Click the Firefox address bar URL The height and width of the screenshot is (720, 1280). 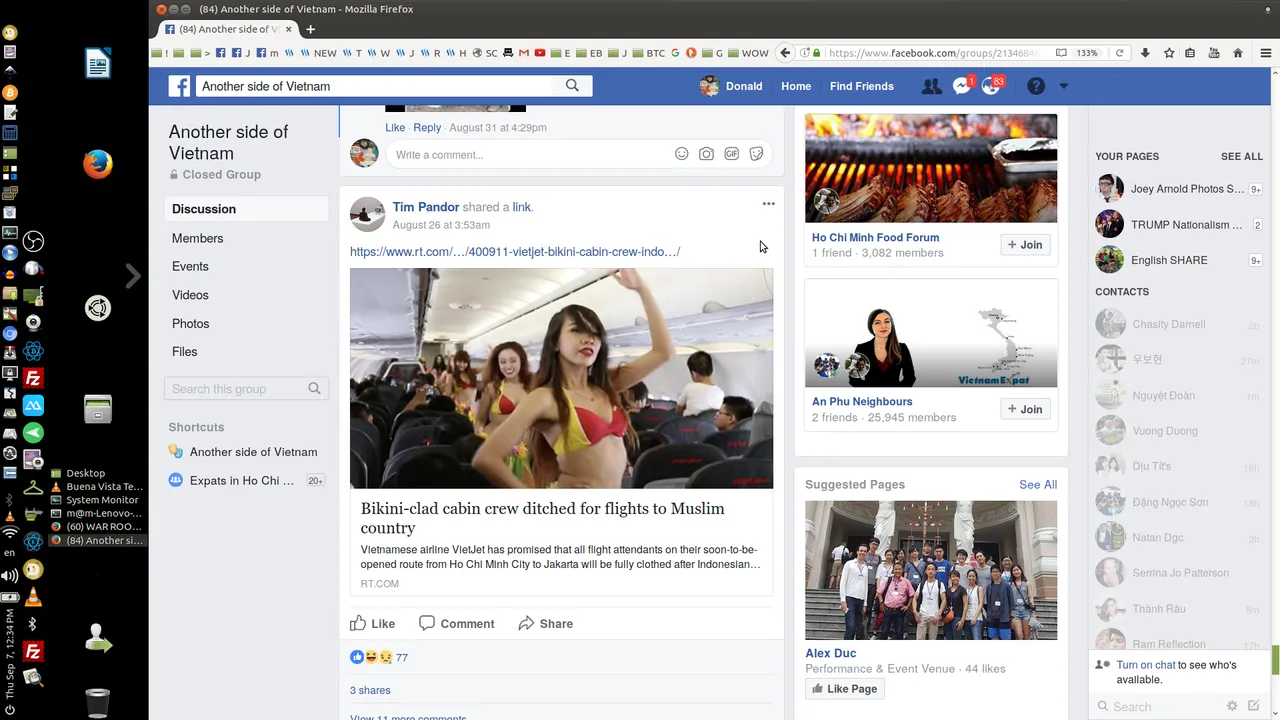tap(934, 53)
